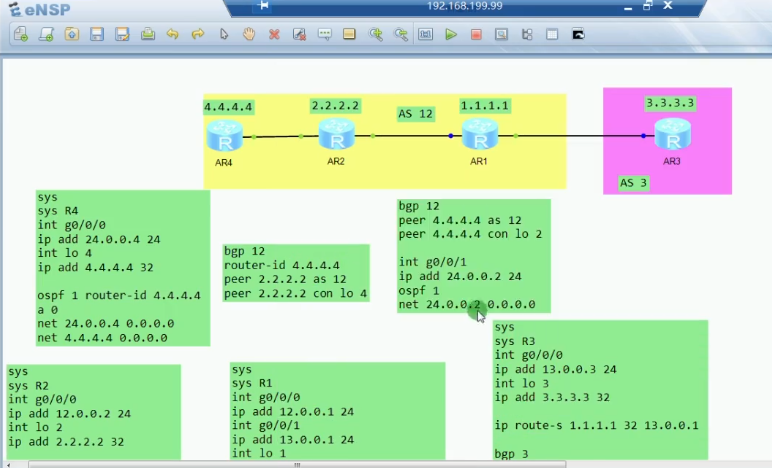This screenshot has height=468, width=772.
Task: Click the line 'peer 2.2.2.2 con lo 4'
Action: 295,294
